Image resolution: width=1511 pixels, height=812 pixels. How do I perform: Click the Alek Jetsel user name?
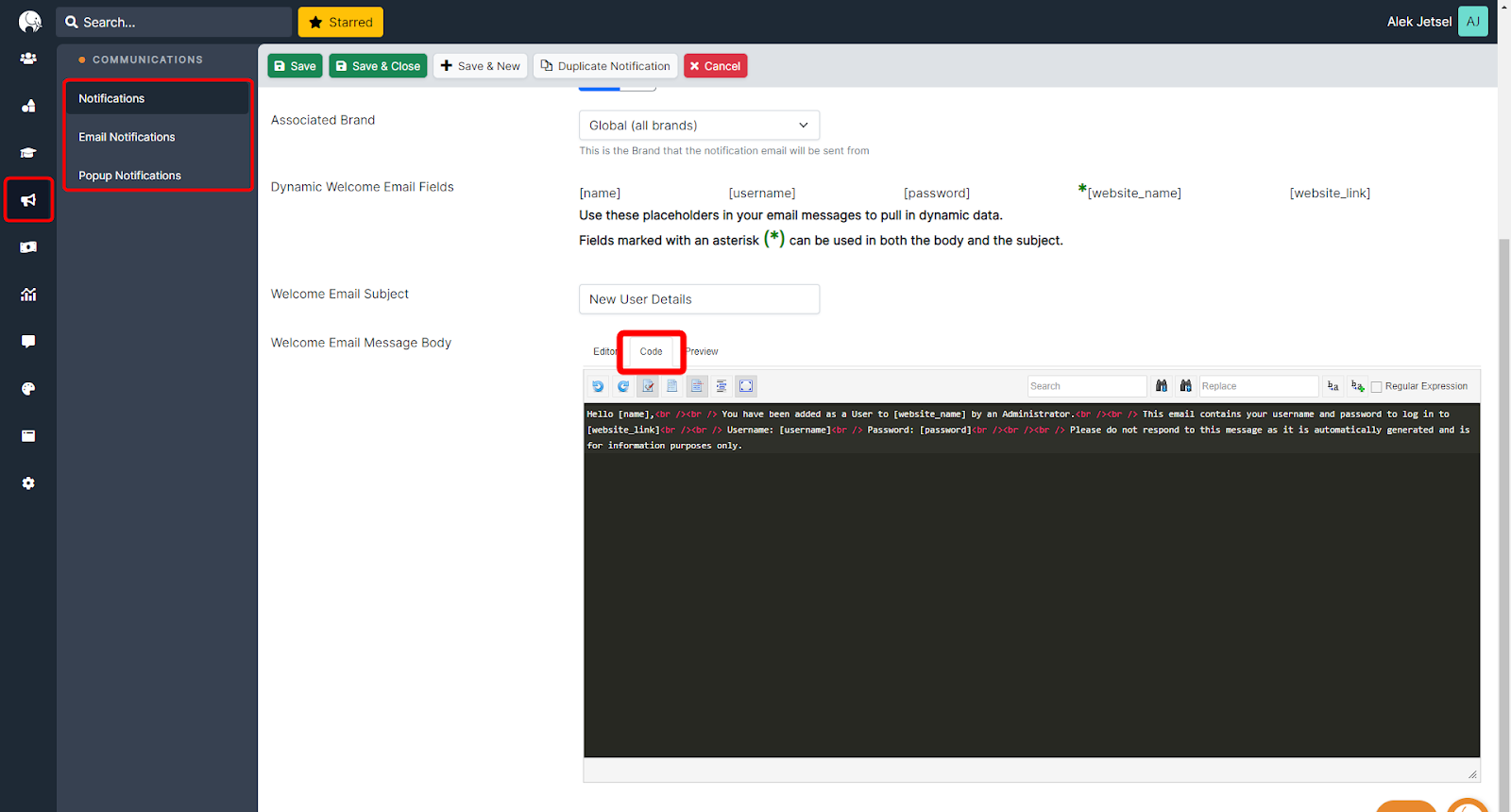(x=1419, y=22)
